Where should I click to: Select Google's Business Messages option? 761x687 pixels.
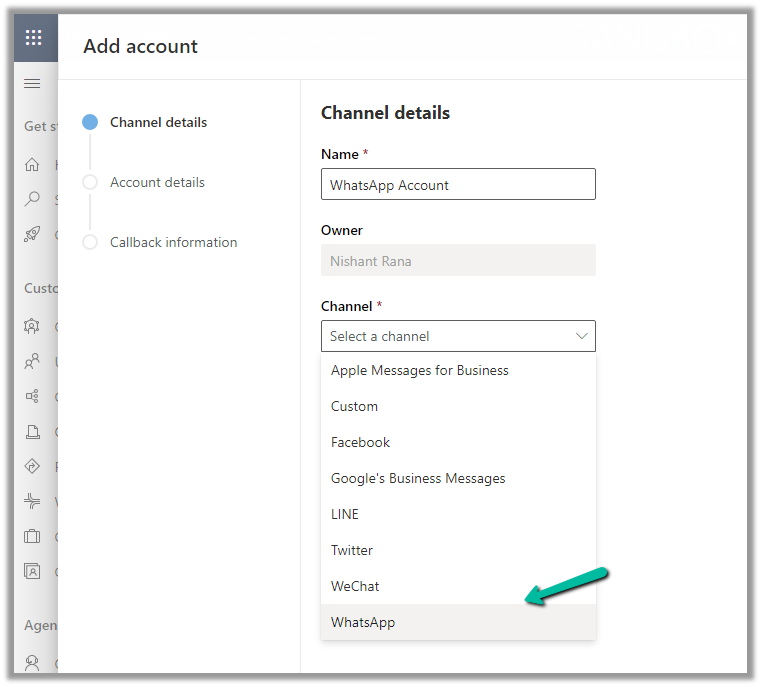pos(418,478)
